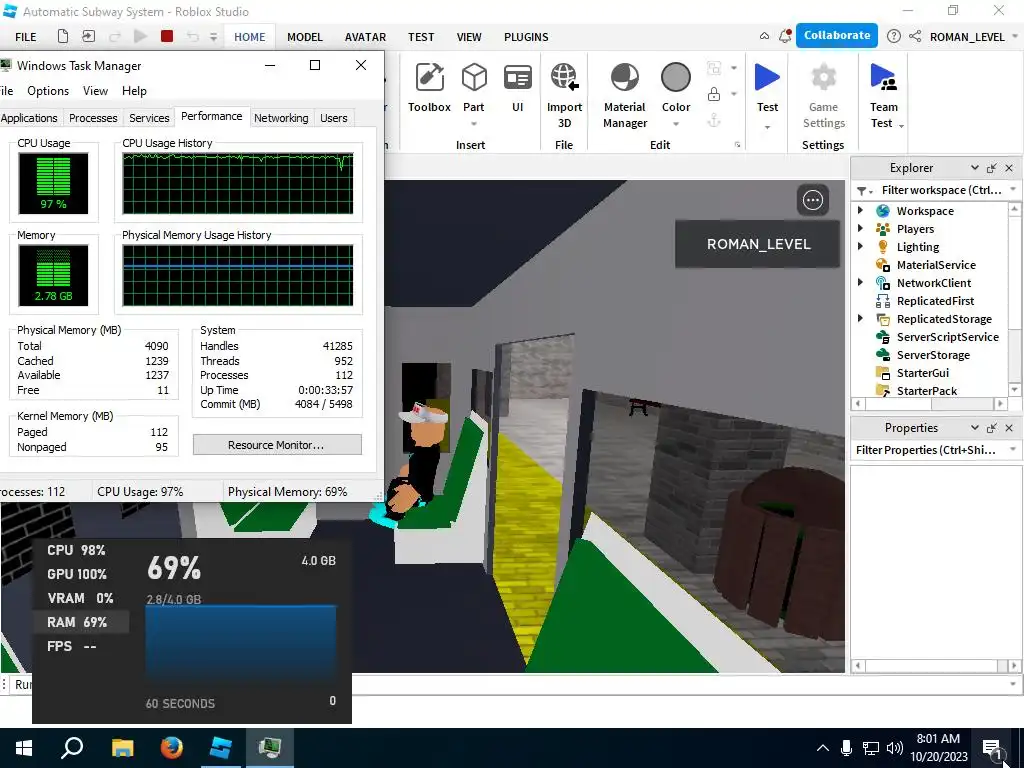Open Windows Start menu

[24, 747]
